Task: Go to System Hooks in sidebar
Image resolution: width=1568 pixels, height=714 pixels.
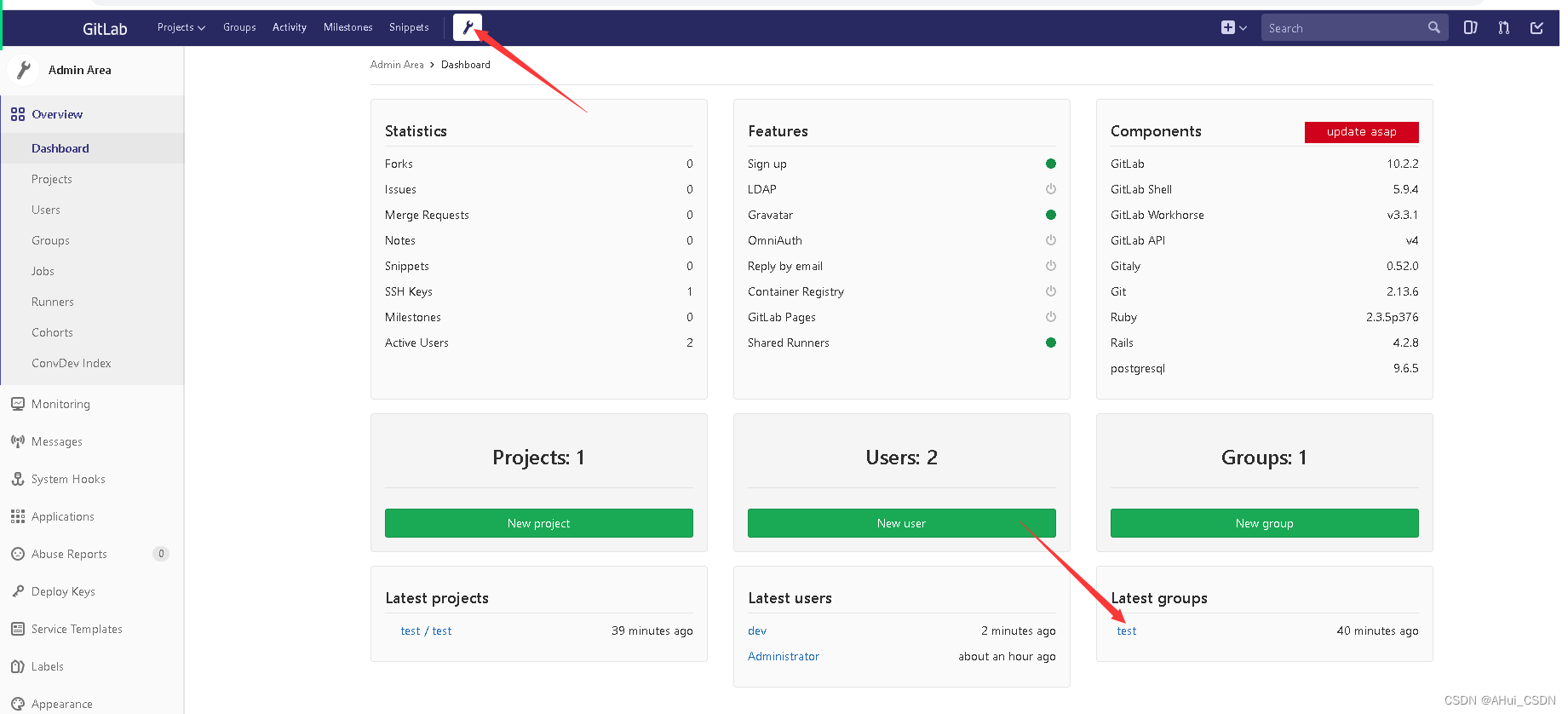Action: (68, 479)
